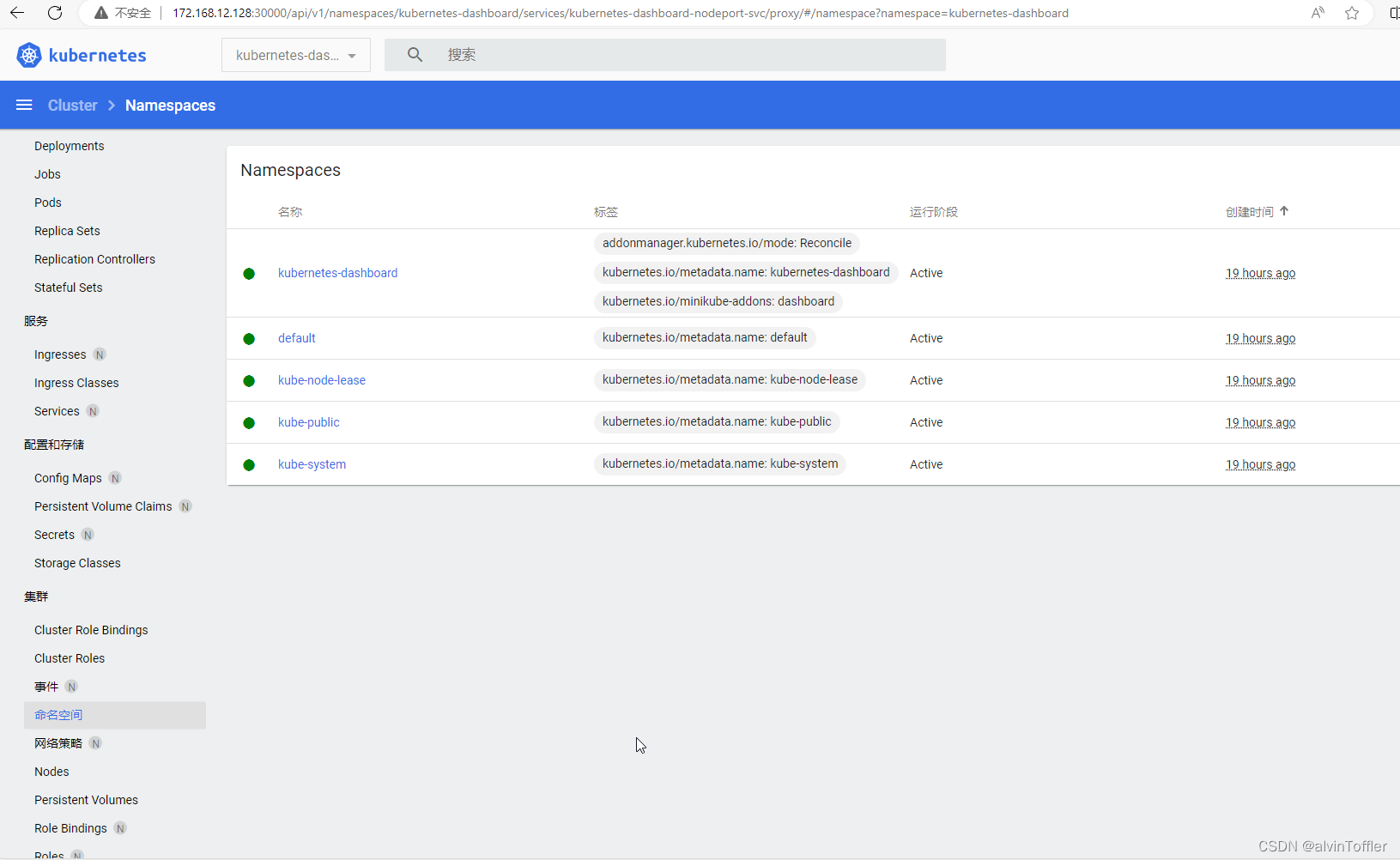Open Deployments in the sidebar
Image resolution: width=1400 pixels, height=860 pixels.
point(70,146)
